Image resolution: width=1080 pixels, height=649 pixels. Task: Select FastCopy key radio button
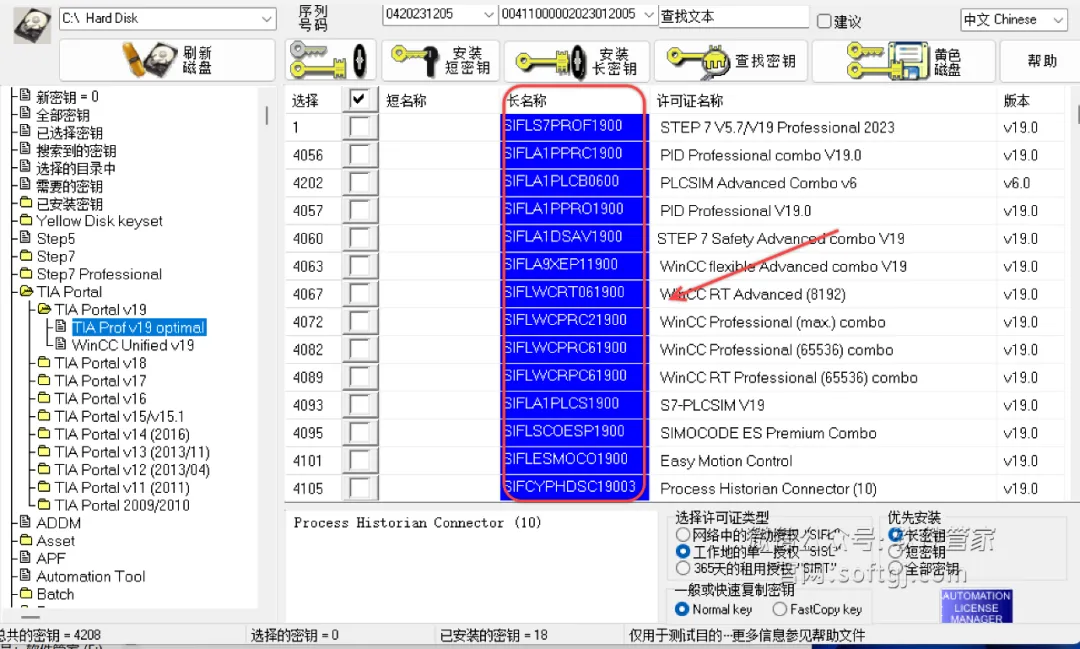click(x=780, y=609)
